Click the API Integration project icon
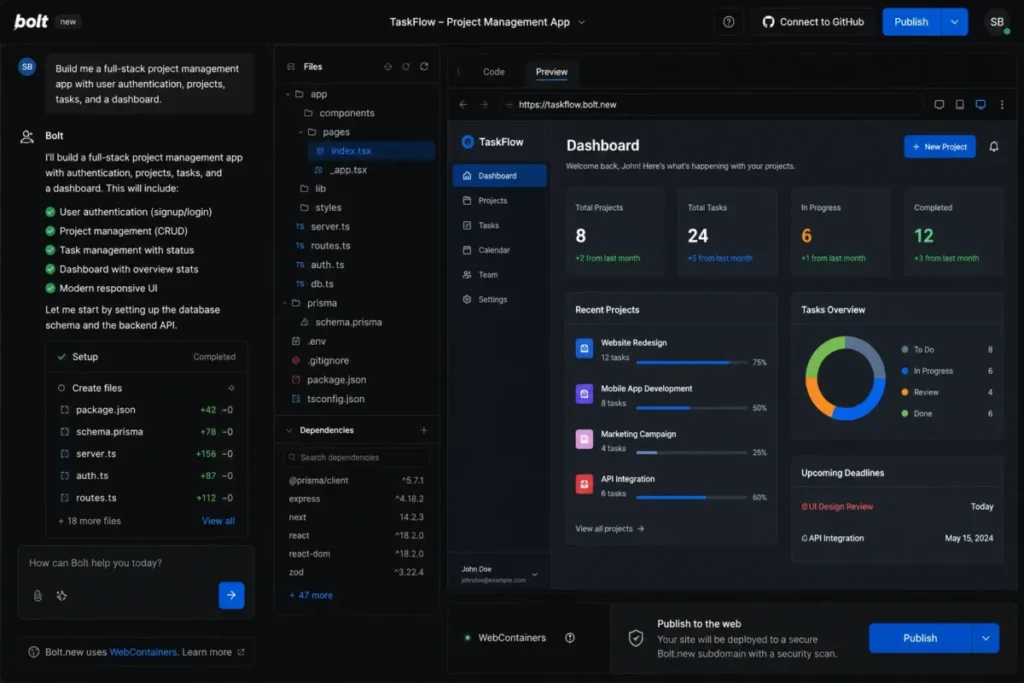Screen dimensions: 1024x683 [584, 484]
